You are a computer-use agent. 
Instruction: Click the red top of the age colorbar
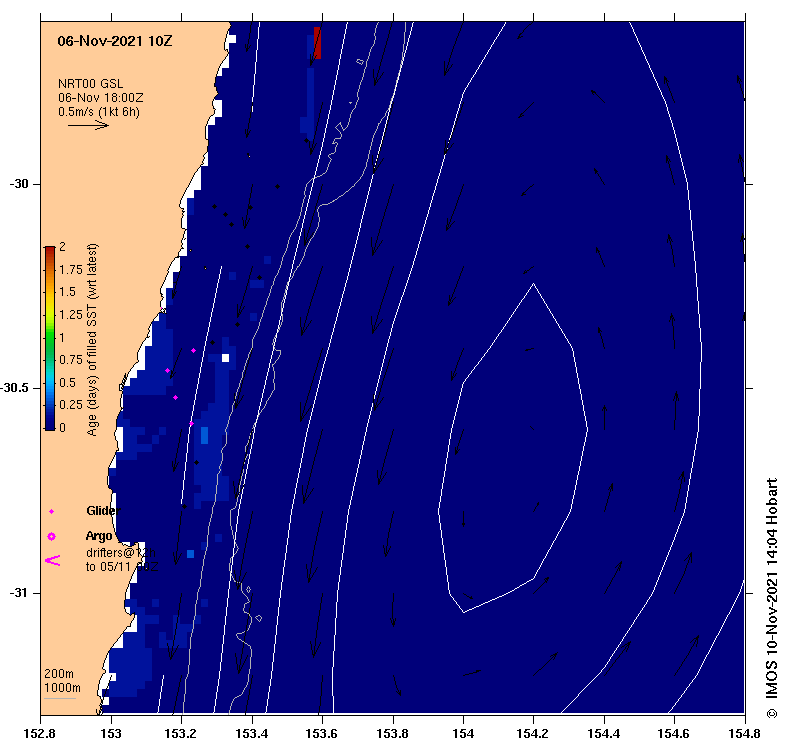tap(50, 249)
